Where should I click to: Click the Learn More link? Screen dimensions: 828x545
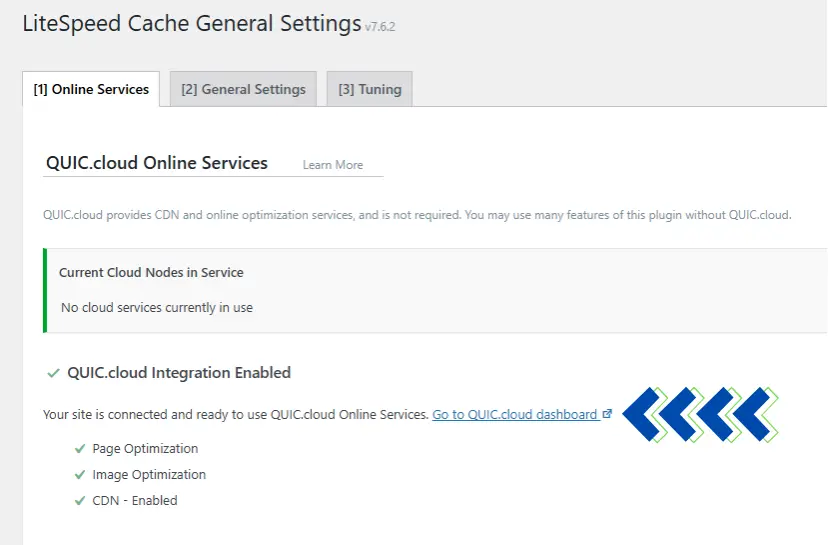[333, 165]
